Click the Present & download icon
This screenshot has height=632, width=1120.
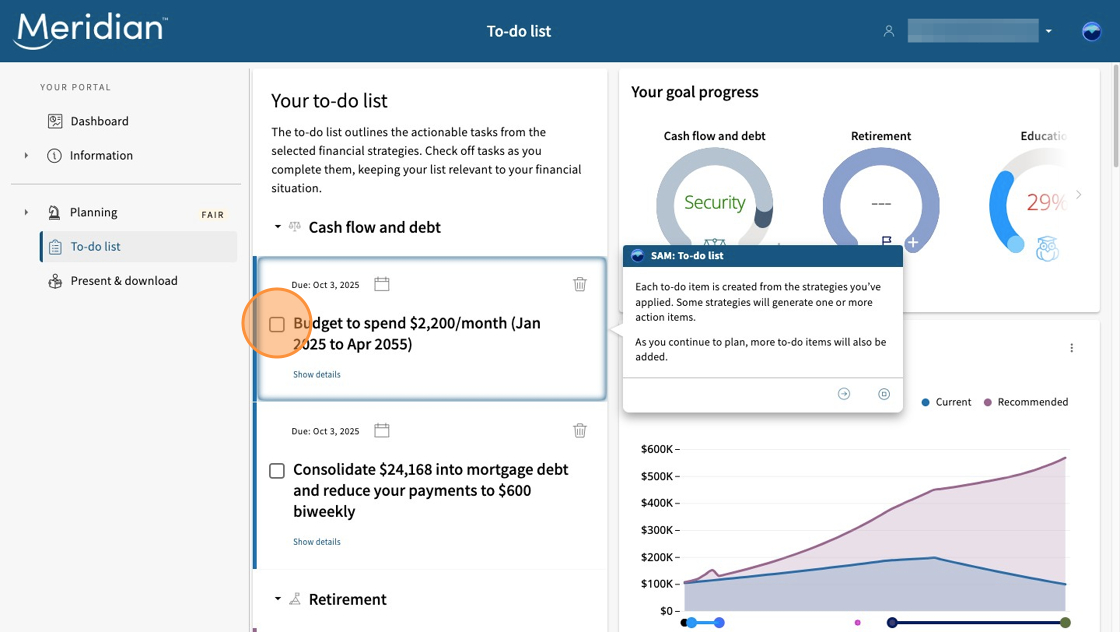tap(55, 281)
